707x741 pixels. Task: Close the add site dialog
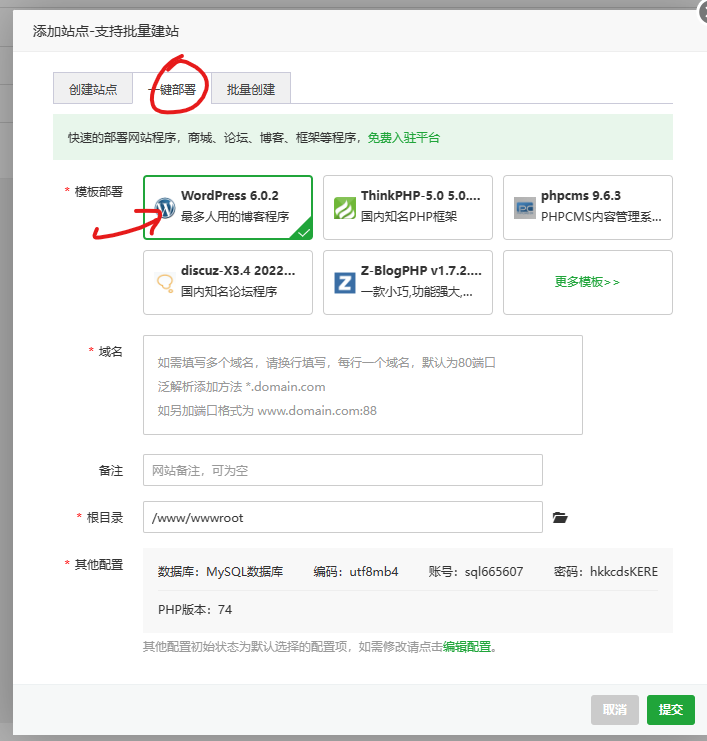pos(702,14)
